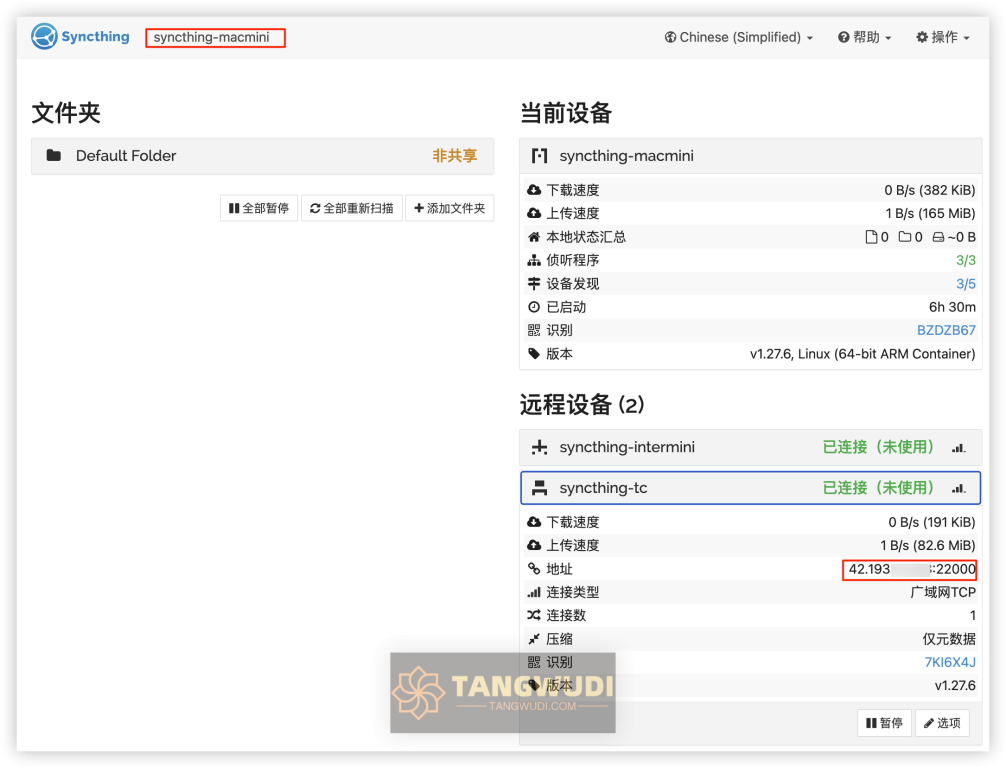Open syncthing-tc options via 选项 button

pos(942,722)
